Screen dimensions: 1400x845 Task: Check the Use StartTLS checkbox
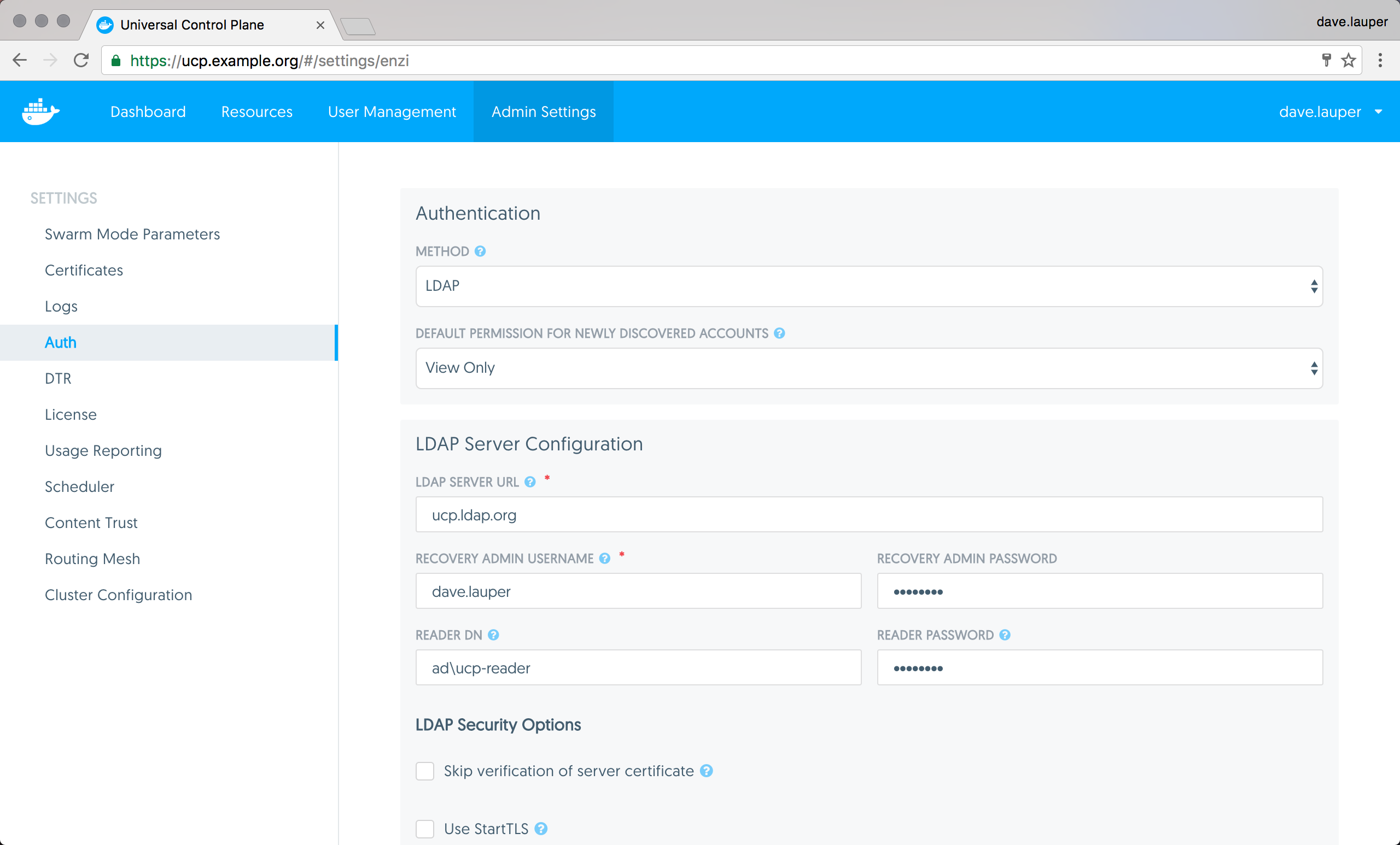424,829
